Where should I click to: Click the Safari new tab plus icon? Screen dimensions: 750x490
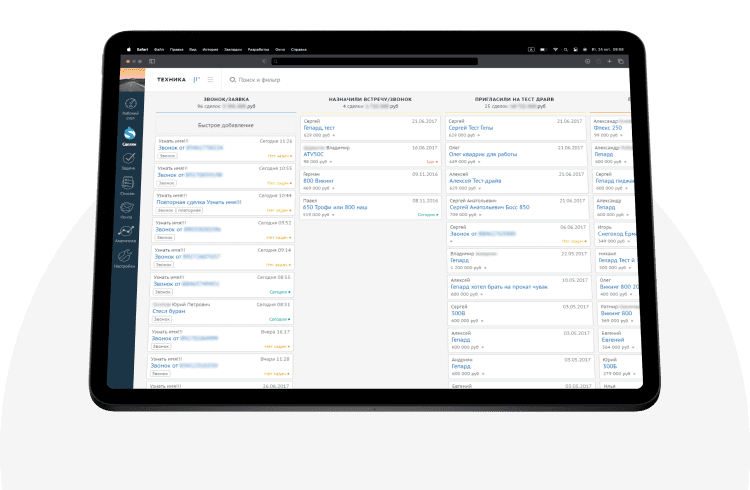[x=609, y=61]
